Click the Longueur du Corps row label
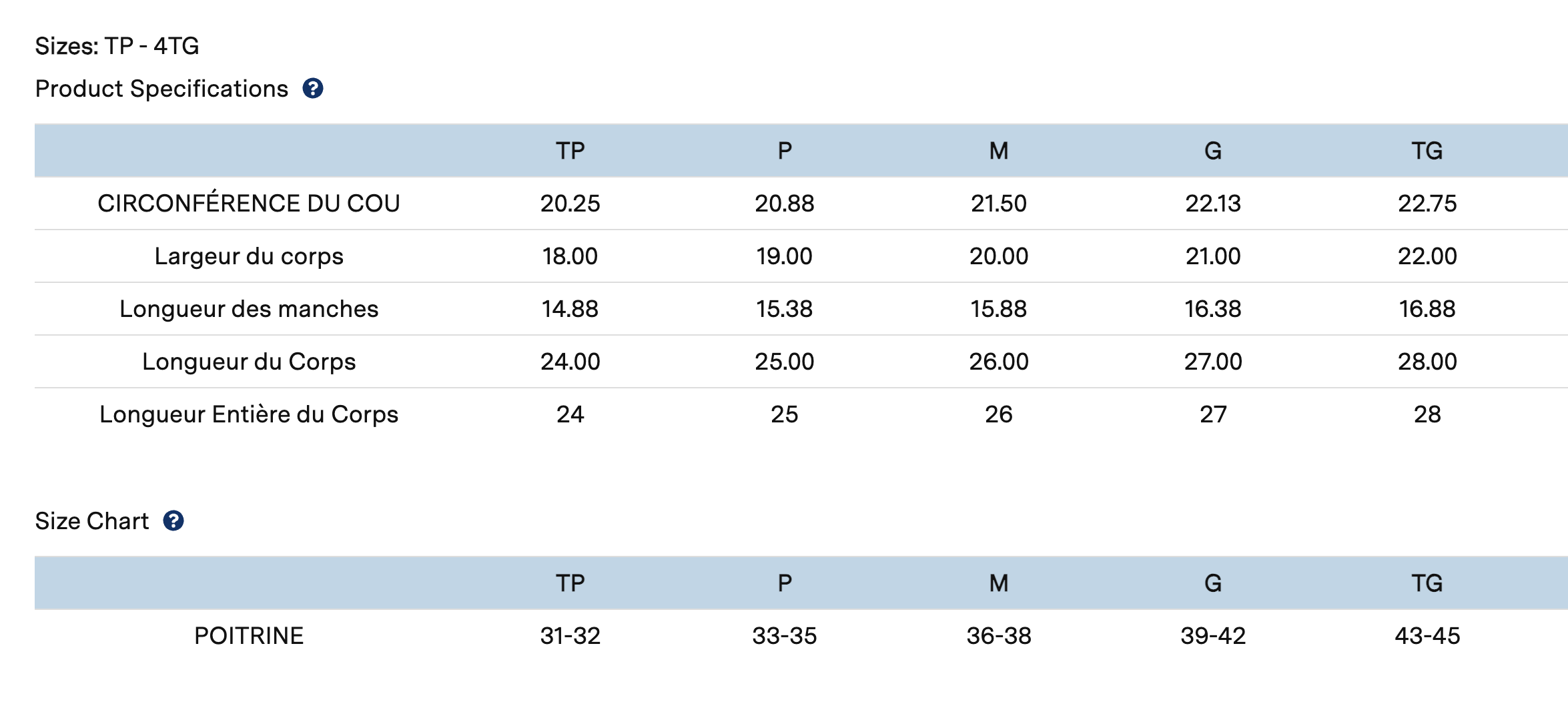 249,362
